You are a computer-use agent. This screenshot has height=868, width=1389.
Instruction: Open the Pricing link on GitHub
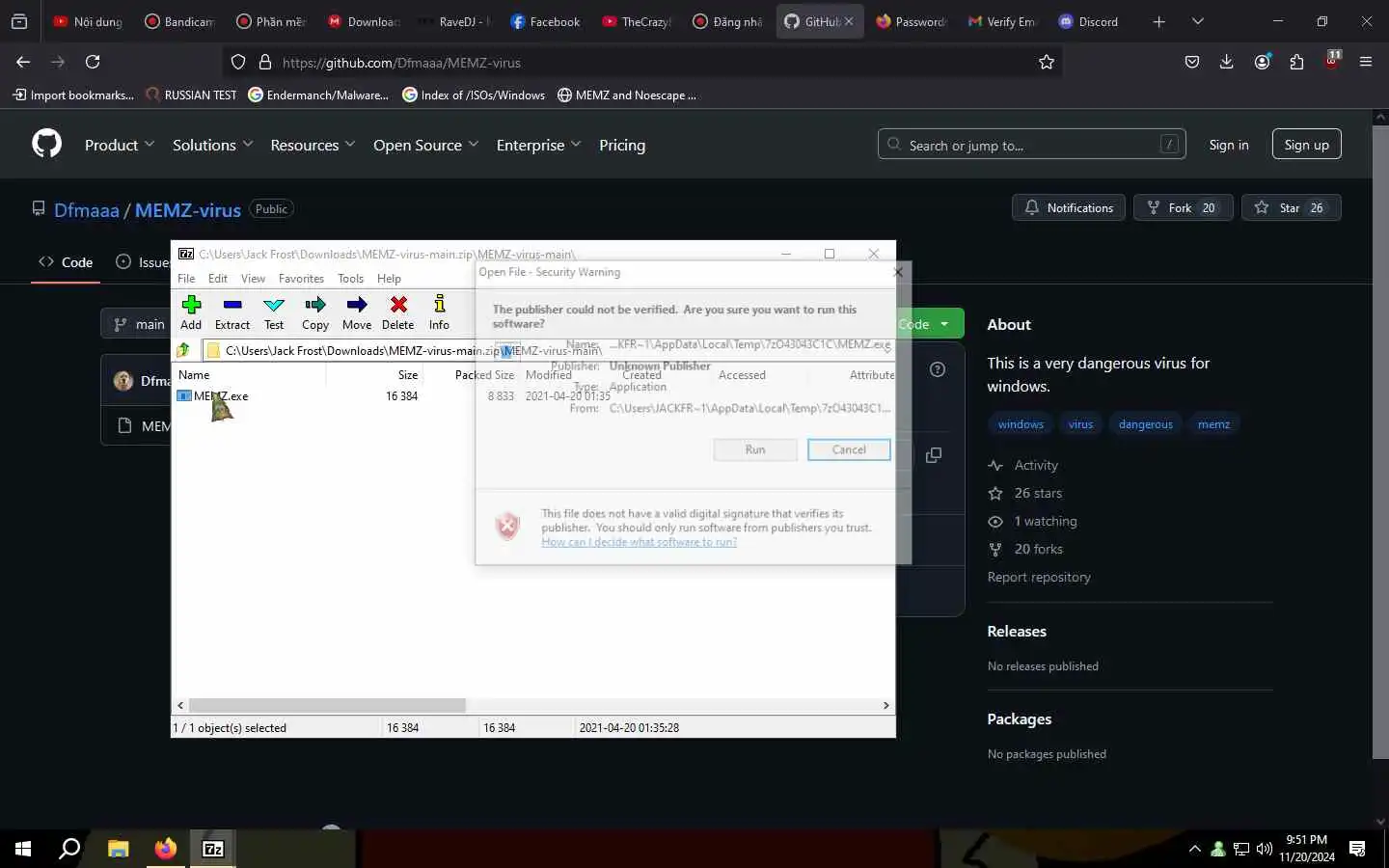(x=622, y=145)
